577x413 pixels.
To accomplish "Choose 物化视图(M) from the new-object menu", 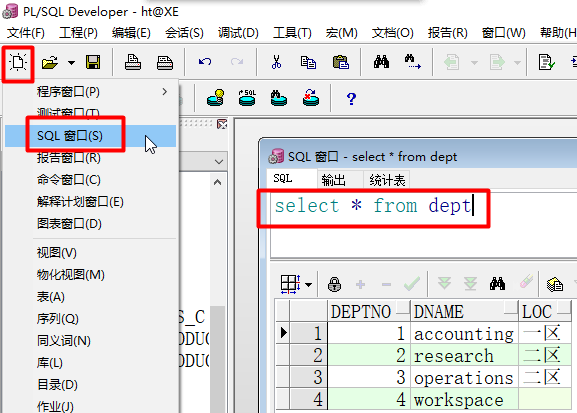I will point(91,275).
